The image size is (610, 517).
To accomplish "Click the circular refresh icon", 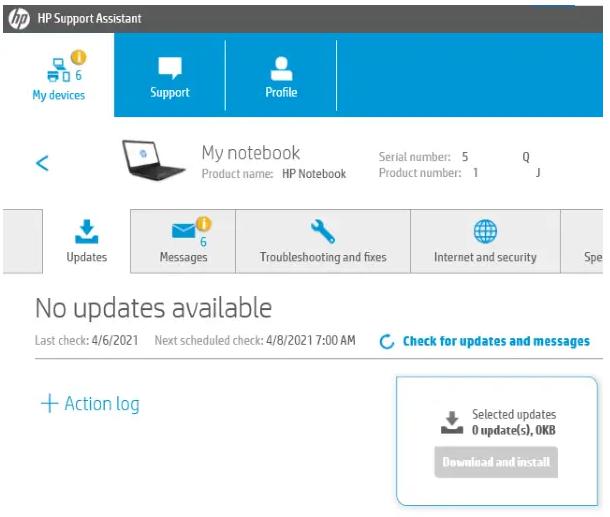I will point(387,342).
